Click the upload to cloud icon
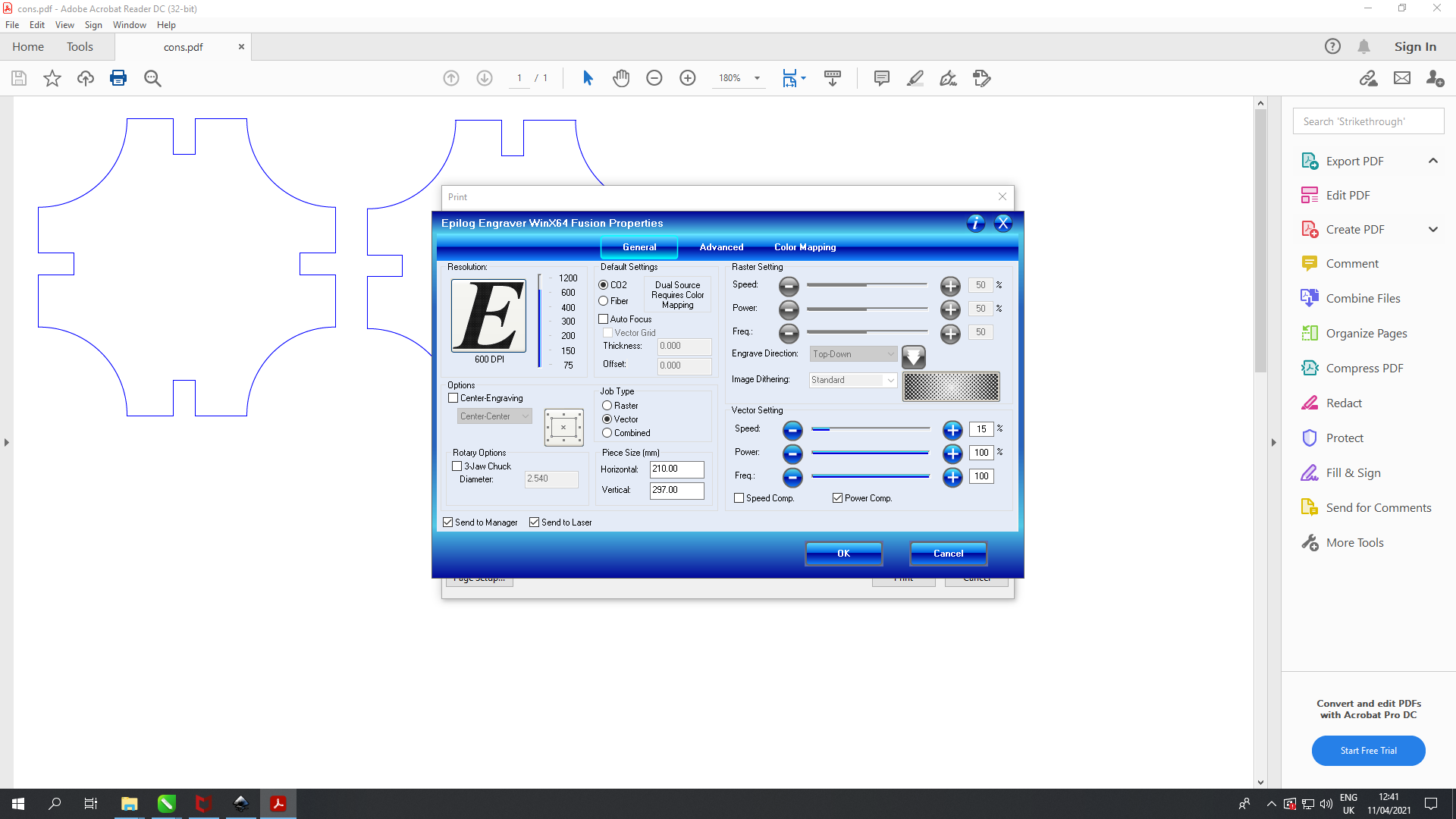 [86, 78]
